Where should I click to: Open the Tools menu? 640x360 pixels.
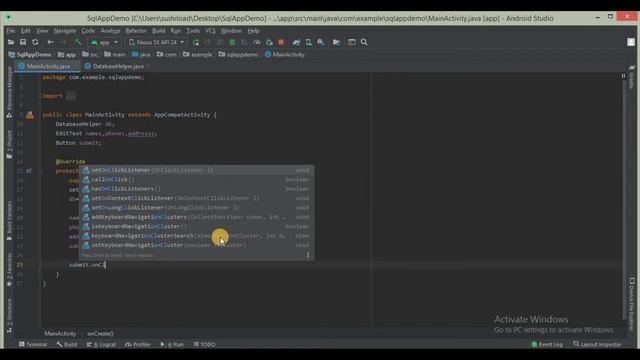pos(193,31)
